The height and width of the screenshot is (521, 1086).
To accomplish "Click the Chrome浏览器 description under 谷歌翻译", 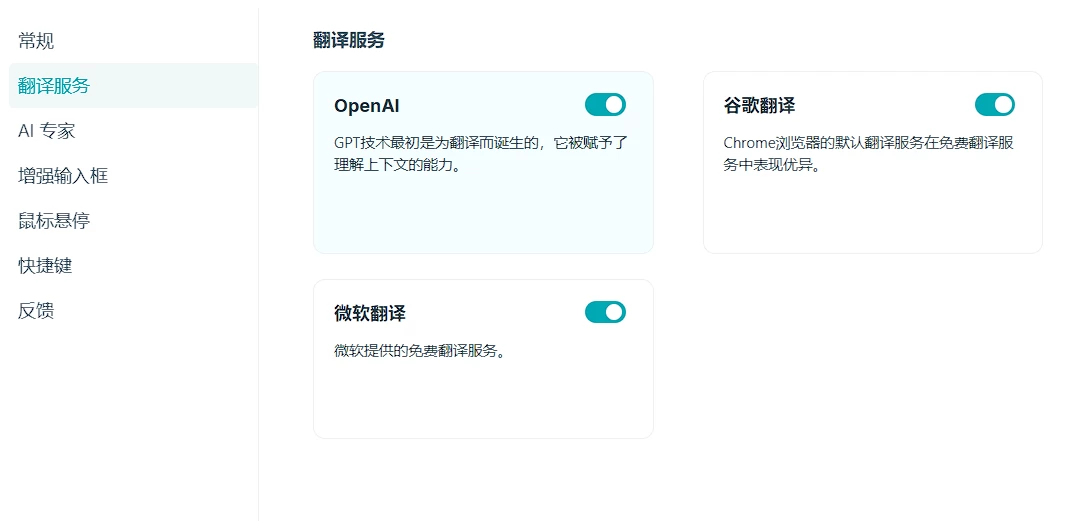I will point(868,153).
